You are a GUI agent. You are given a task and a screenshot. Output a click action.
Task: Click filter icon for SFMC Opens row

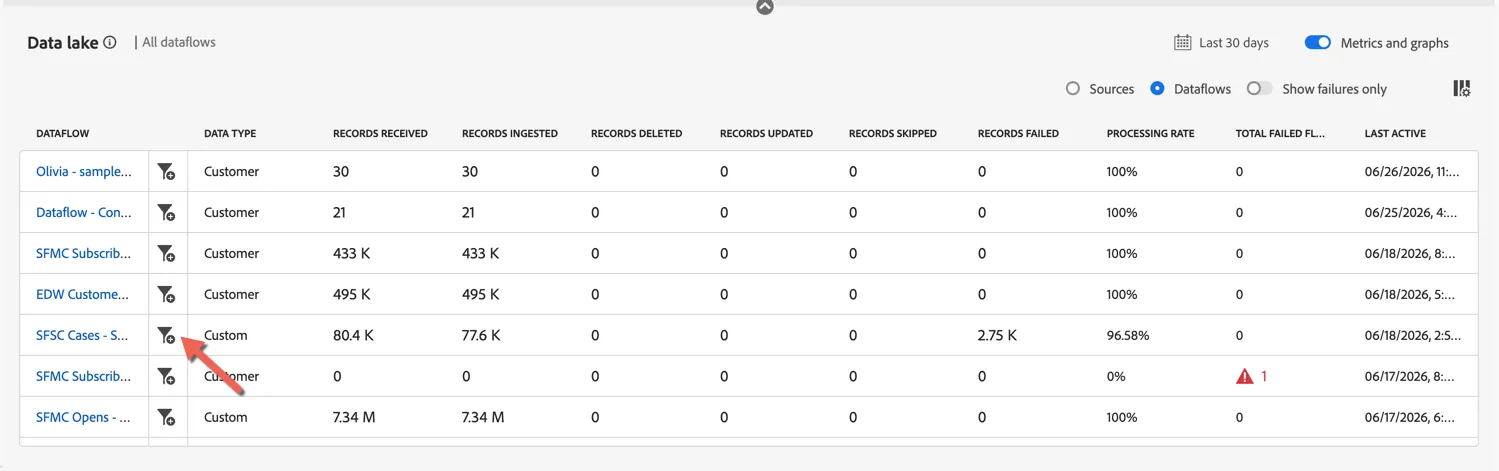coord(166,418)
